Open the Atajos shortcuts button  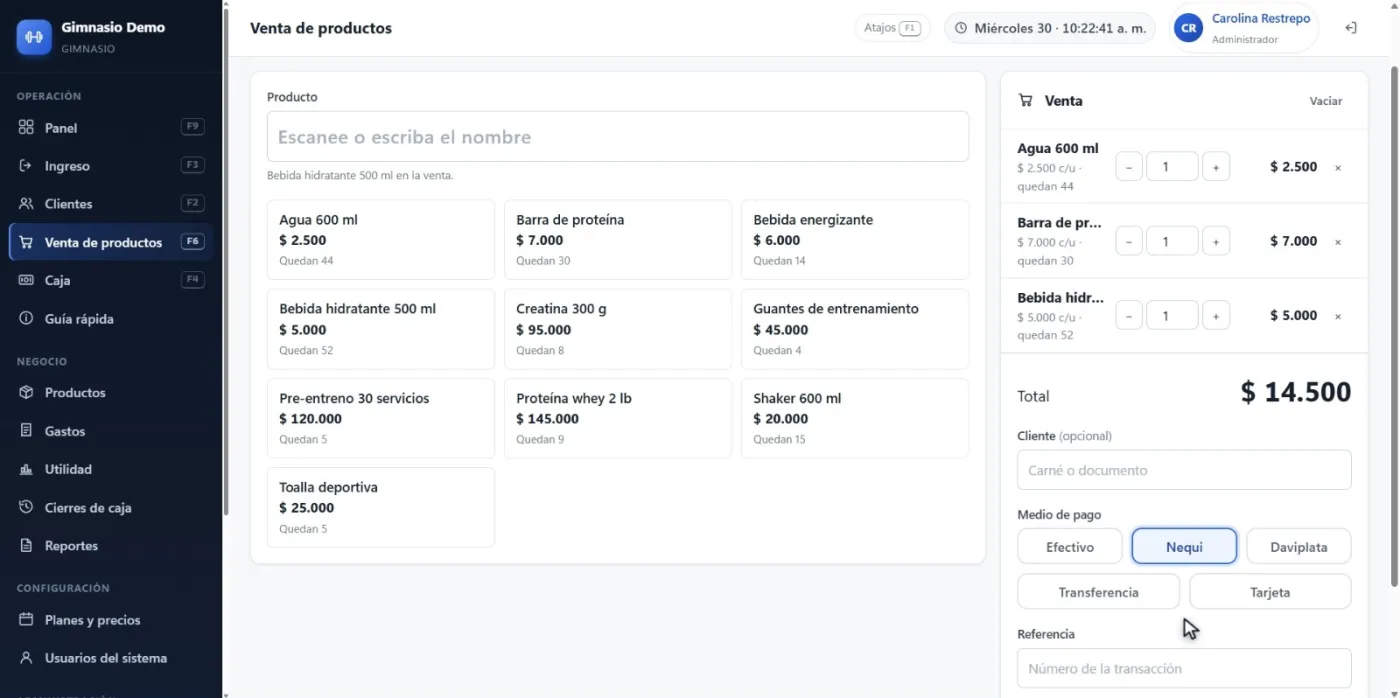(x=892, y=28)
